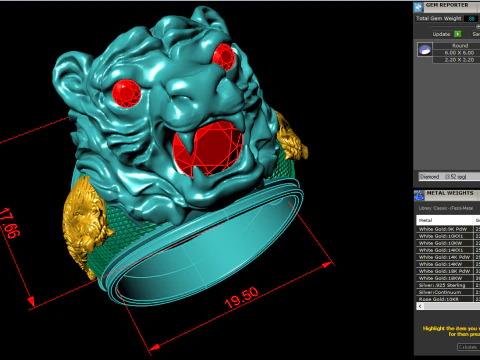This screenshot has width=480, height=360.
Task: Select the red gem in the lion's right eye
Action: tap(224, 57)
